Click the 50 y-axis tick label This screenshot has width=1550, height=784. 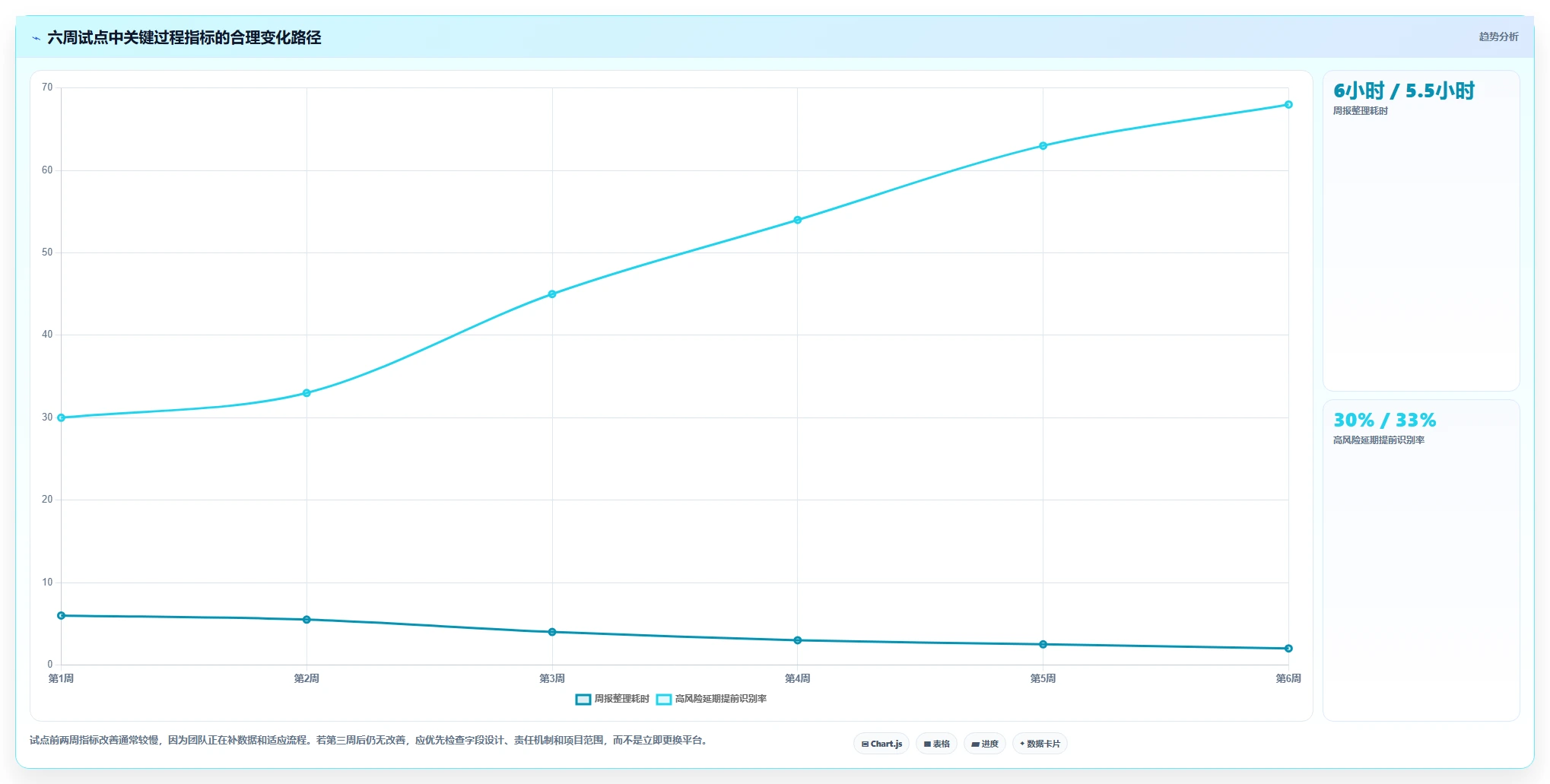tap(47, 252)
